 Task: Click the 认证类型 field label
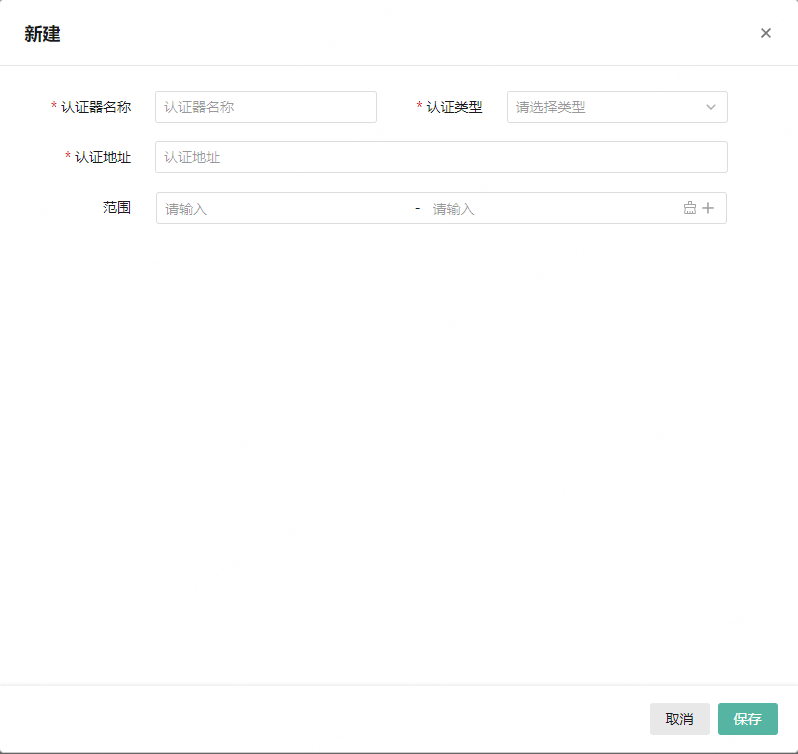pyautogui.click(x=454, y=107)
